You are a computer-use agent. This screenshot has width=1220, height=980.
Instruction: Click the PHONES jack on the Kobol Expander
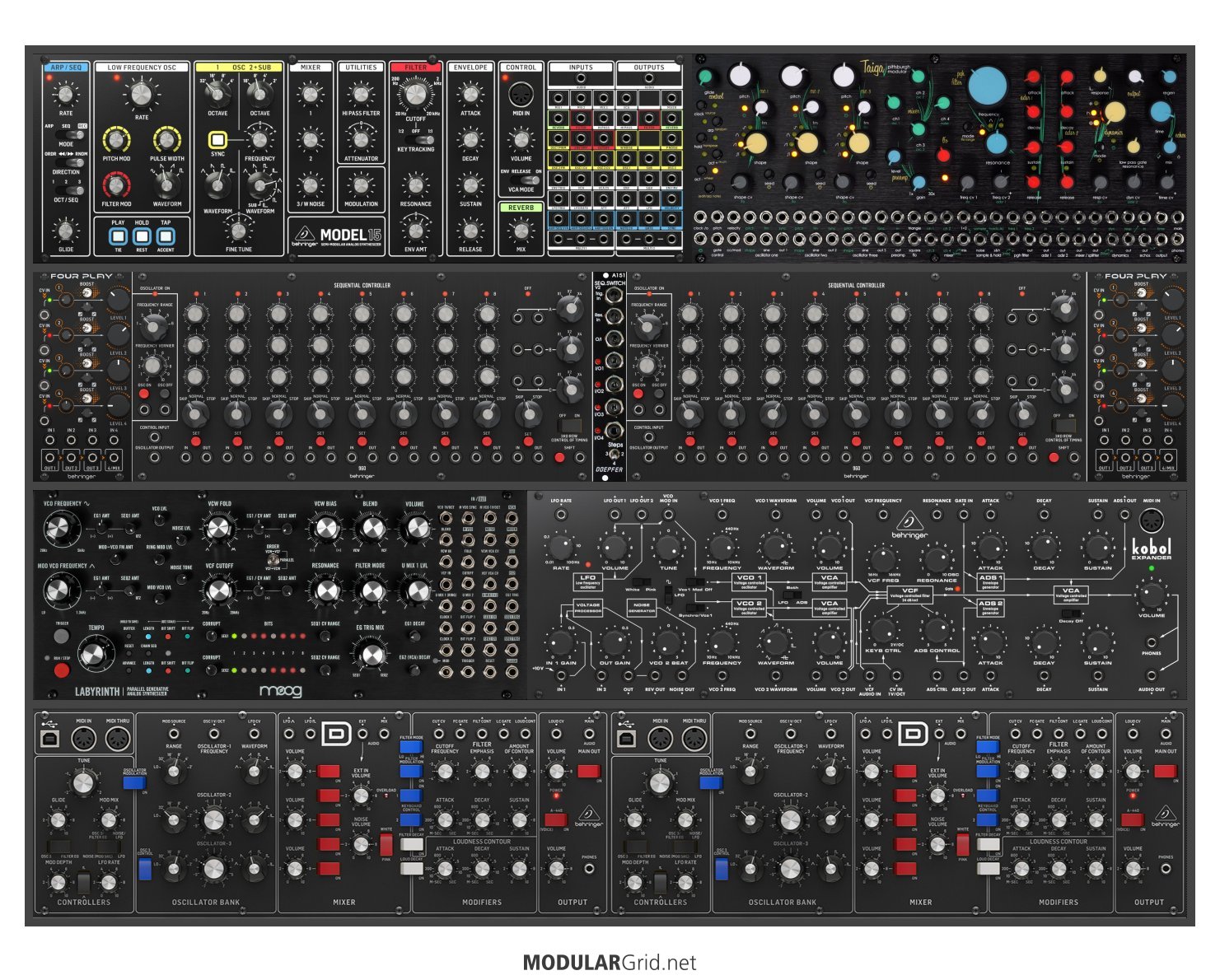(x=1152, y=642)
